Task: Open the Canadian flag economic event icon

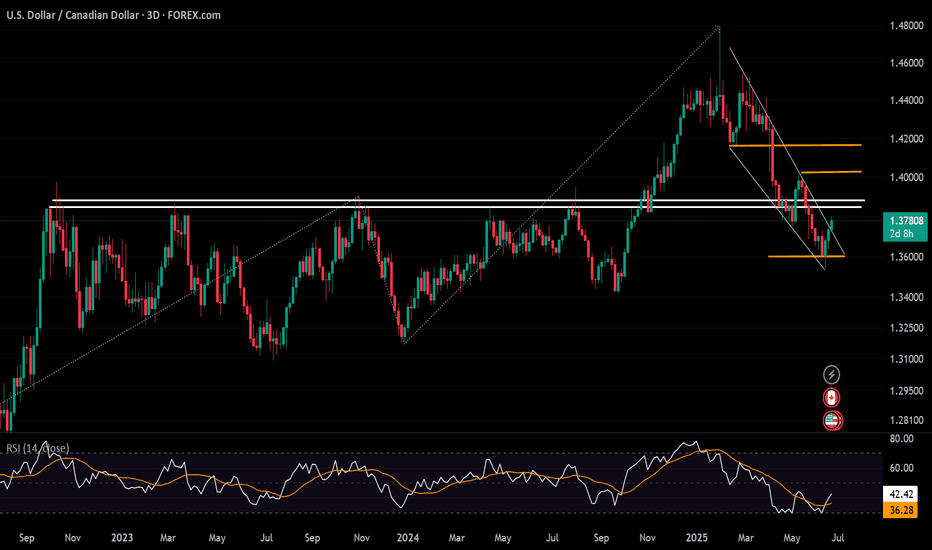Action: (831, 397)
